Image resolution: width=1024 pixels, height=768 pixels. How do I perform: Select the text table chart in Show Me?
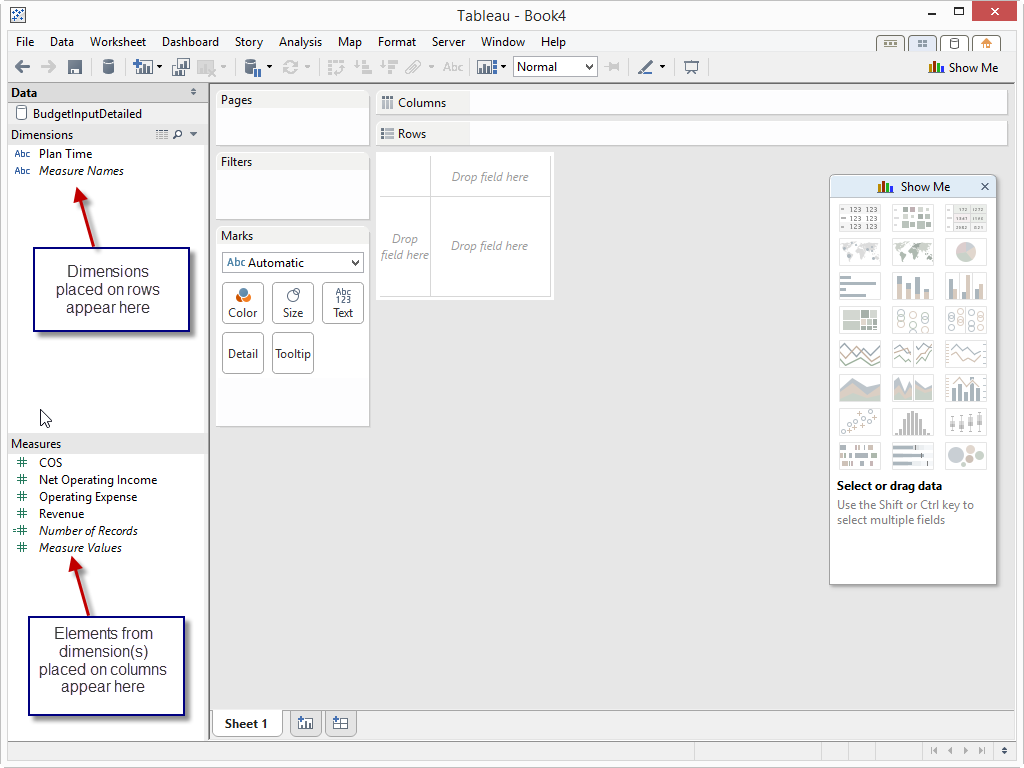pos(859,218)
